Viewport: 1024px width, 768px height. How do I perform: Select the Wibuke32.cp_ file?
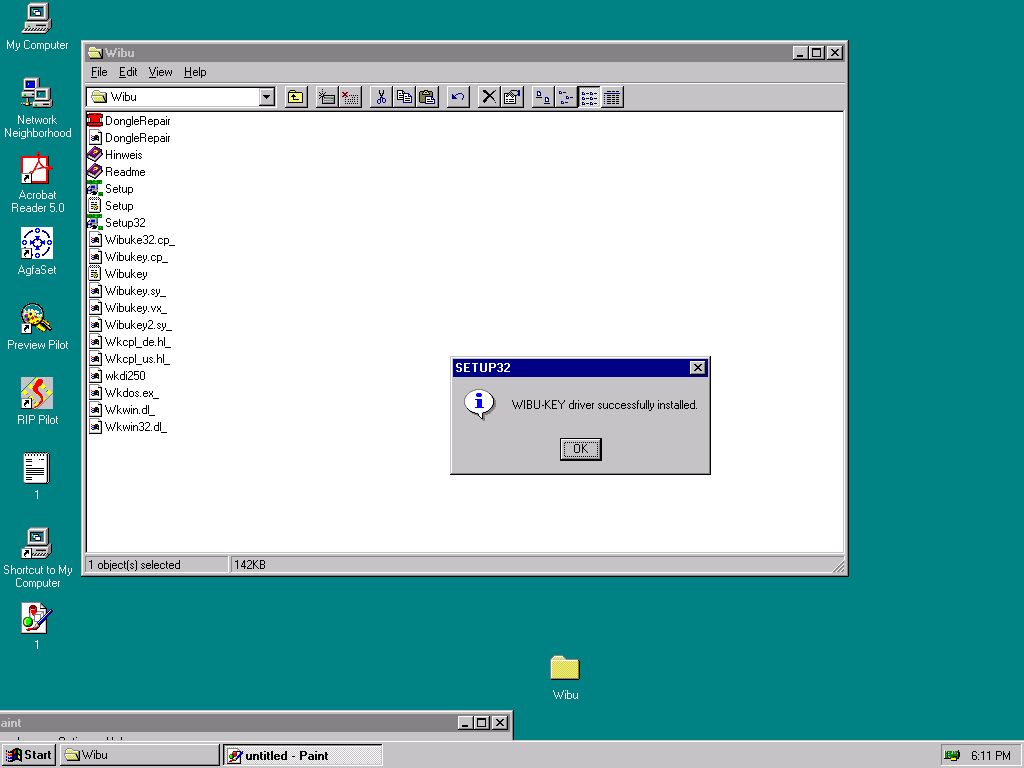pos(131,240)
